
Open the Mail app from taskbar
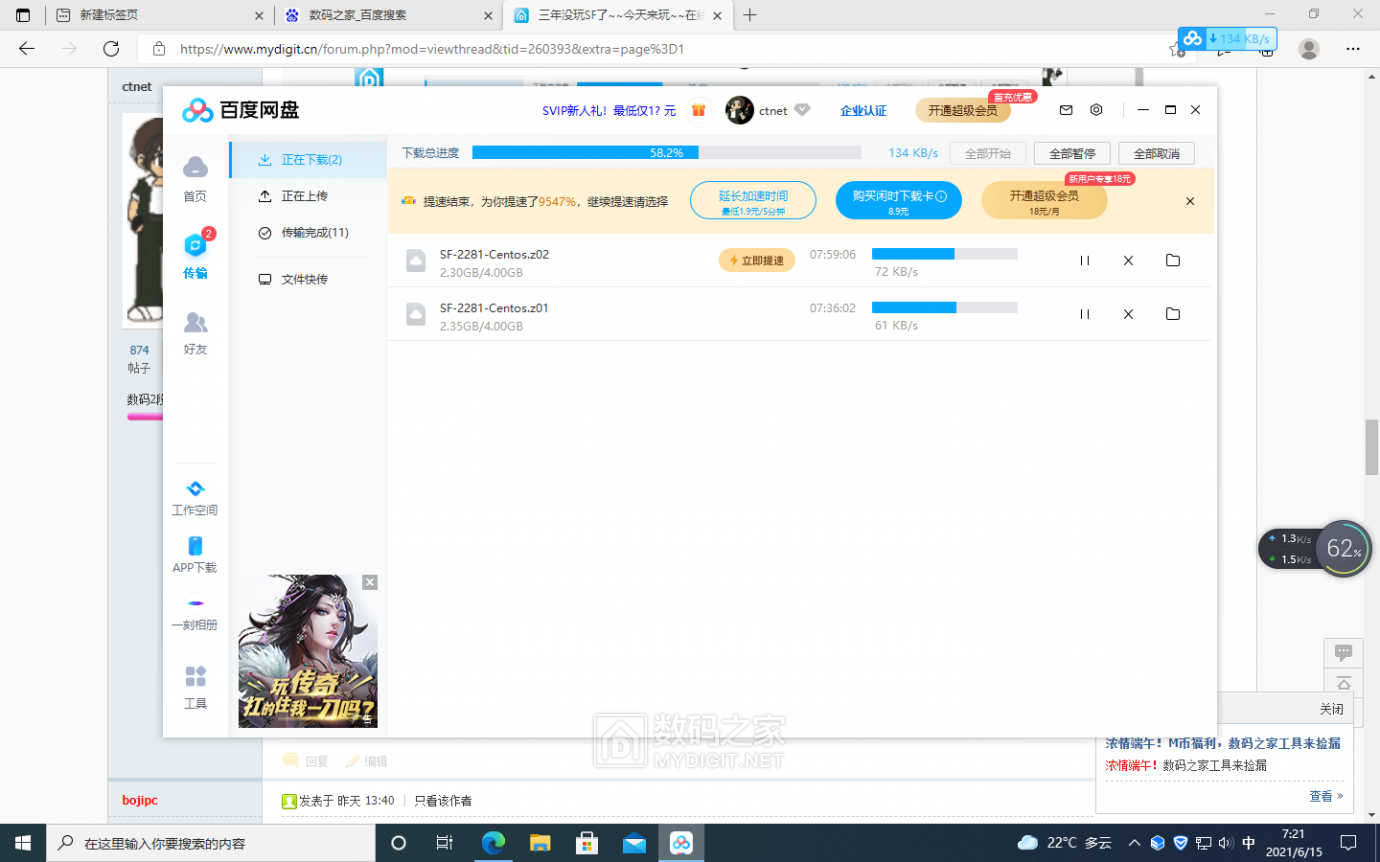click(634, 843)
